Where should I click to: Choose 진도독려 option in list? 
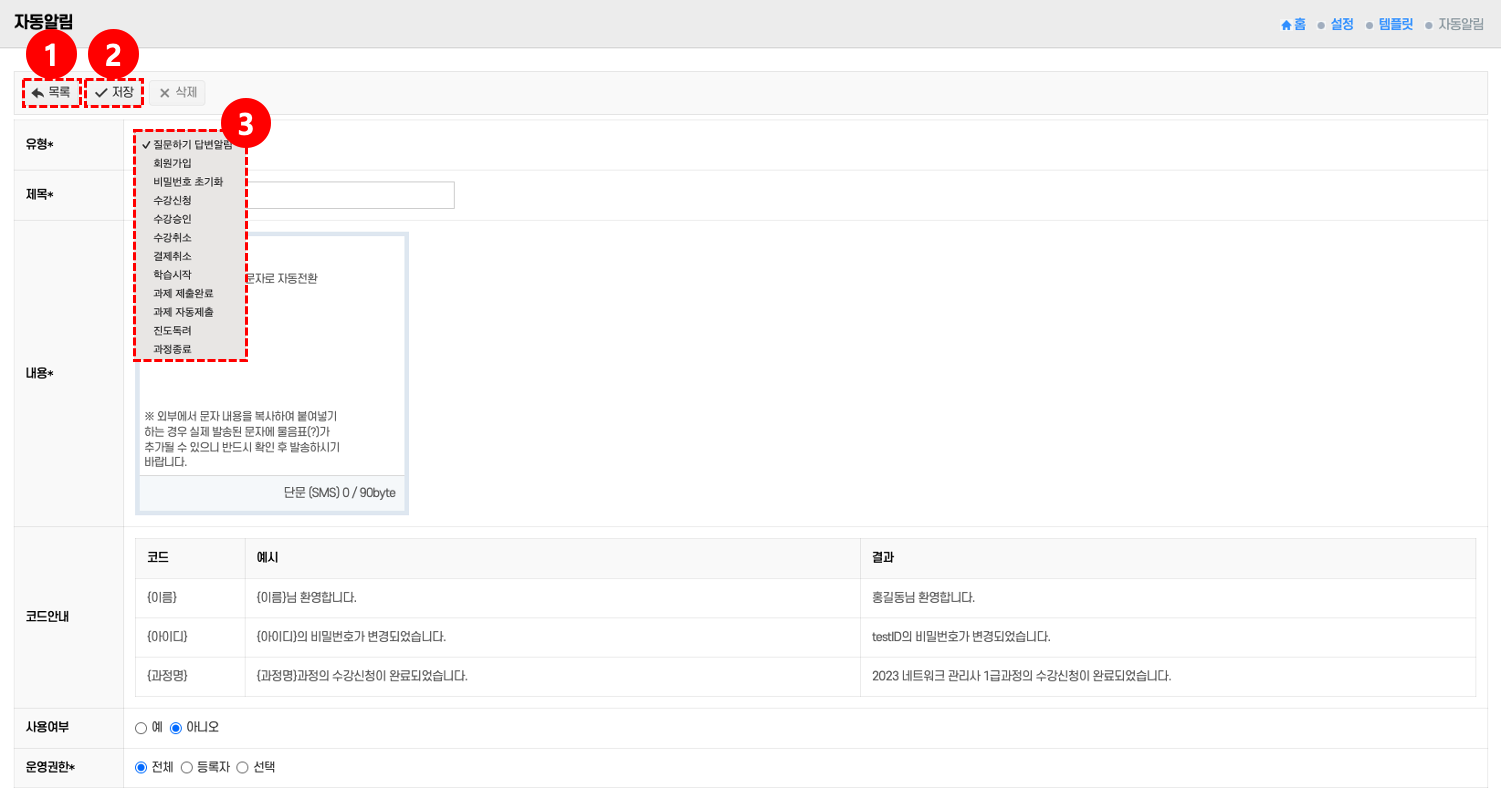[172, 330]
